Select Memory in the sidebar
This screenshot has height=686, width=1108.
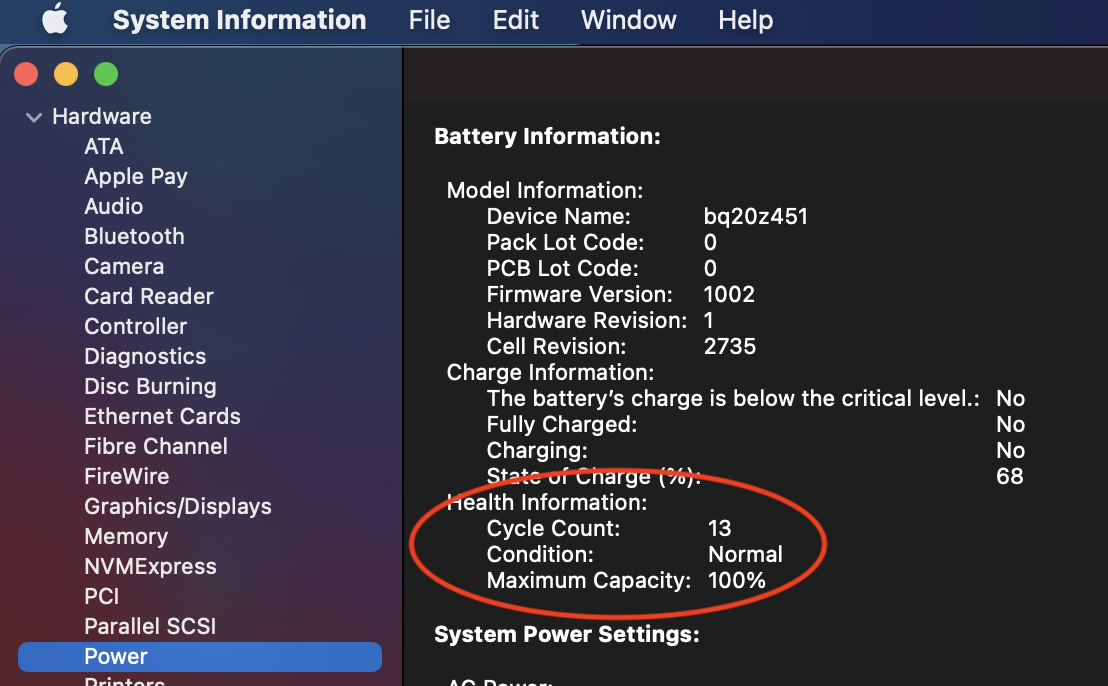(x=126, y=537)
